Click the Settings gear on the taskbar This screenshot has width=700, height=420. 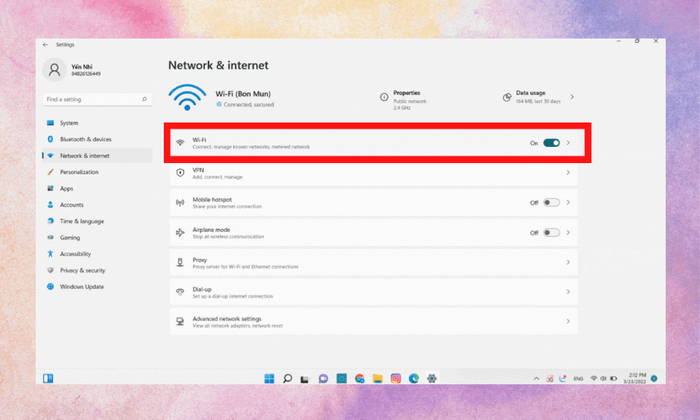pos(432,378)
